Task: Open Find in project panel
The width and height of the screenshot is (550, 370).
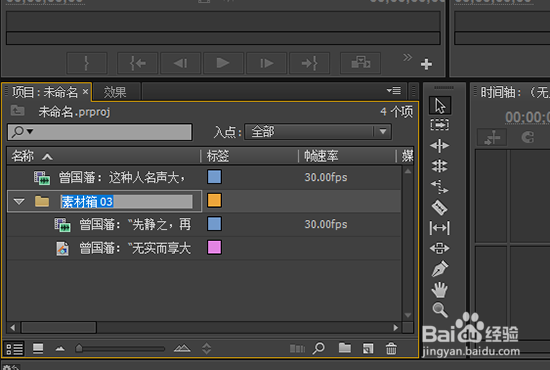Action: click(319, 348)
